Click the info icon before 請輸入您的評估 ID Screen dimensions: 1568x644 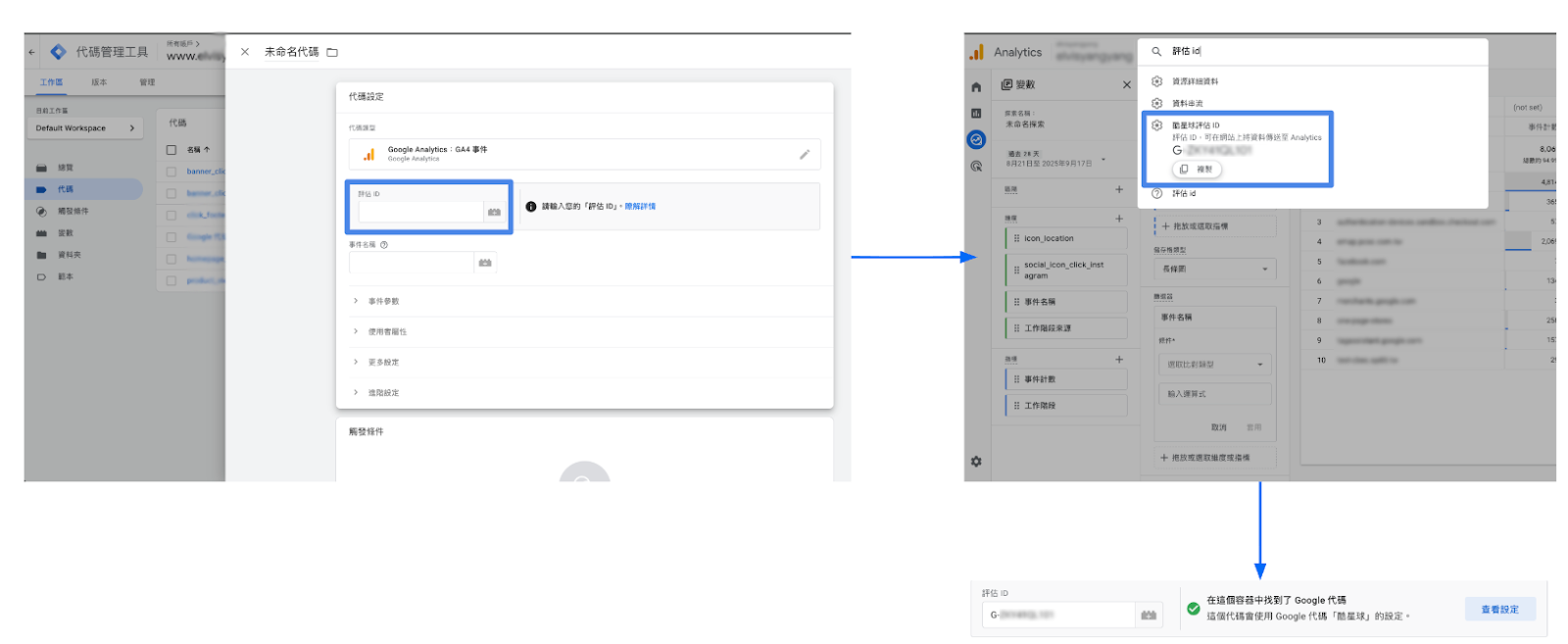531,207
